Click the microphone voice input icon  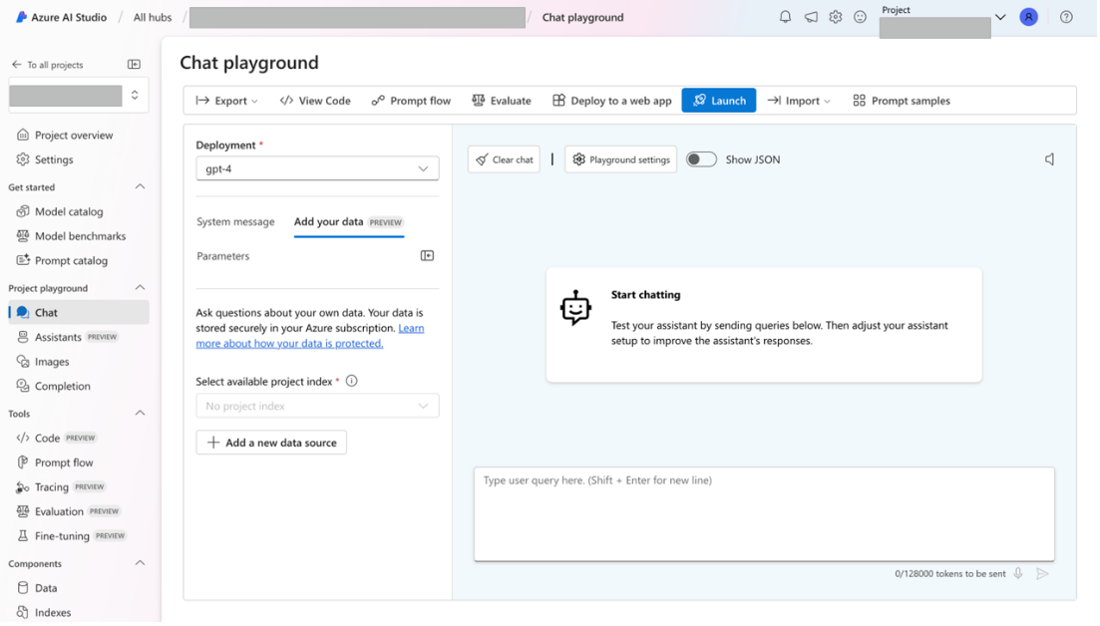pos(1019,573)
